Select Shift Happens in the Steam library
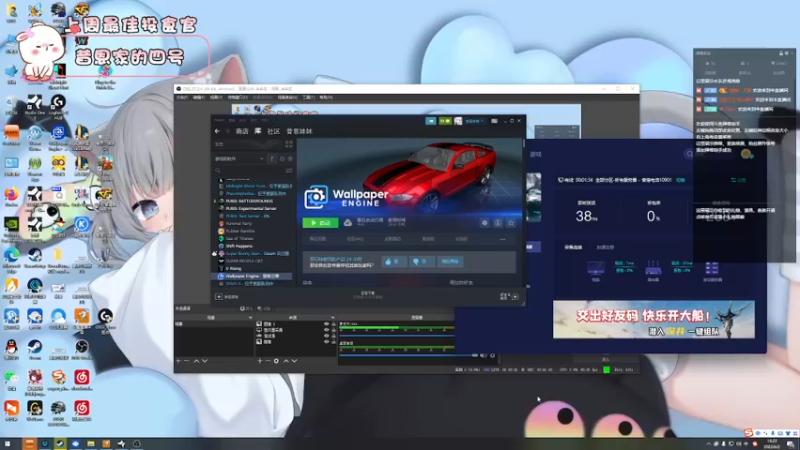The image size is (800, 450). click(239, 246)
